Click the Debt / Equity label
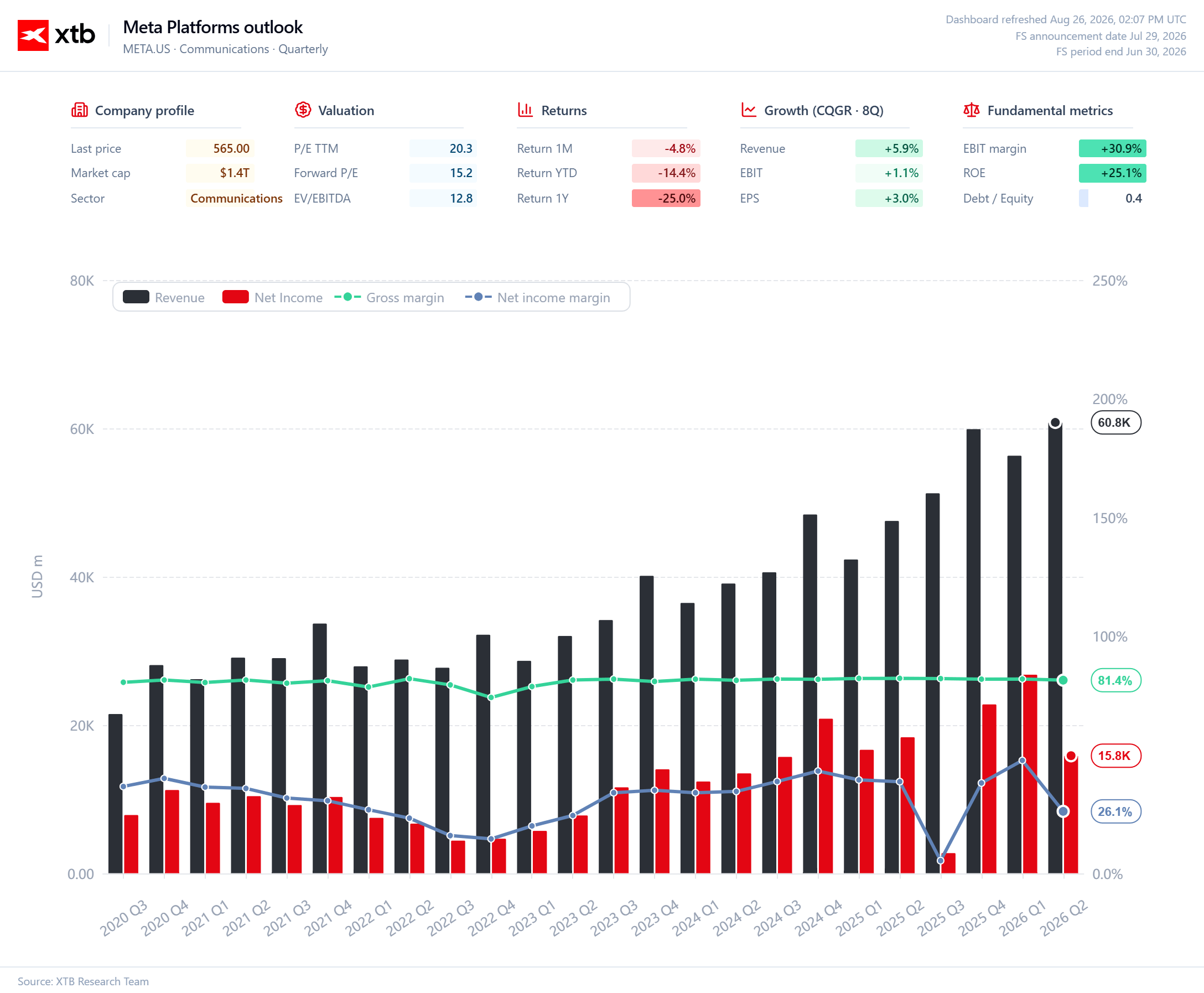This screenshot has height=993, width=1204. (998, 199)
